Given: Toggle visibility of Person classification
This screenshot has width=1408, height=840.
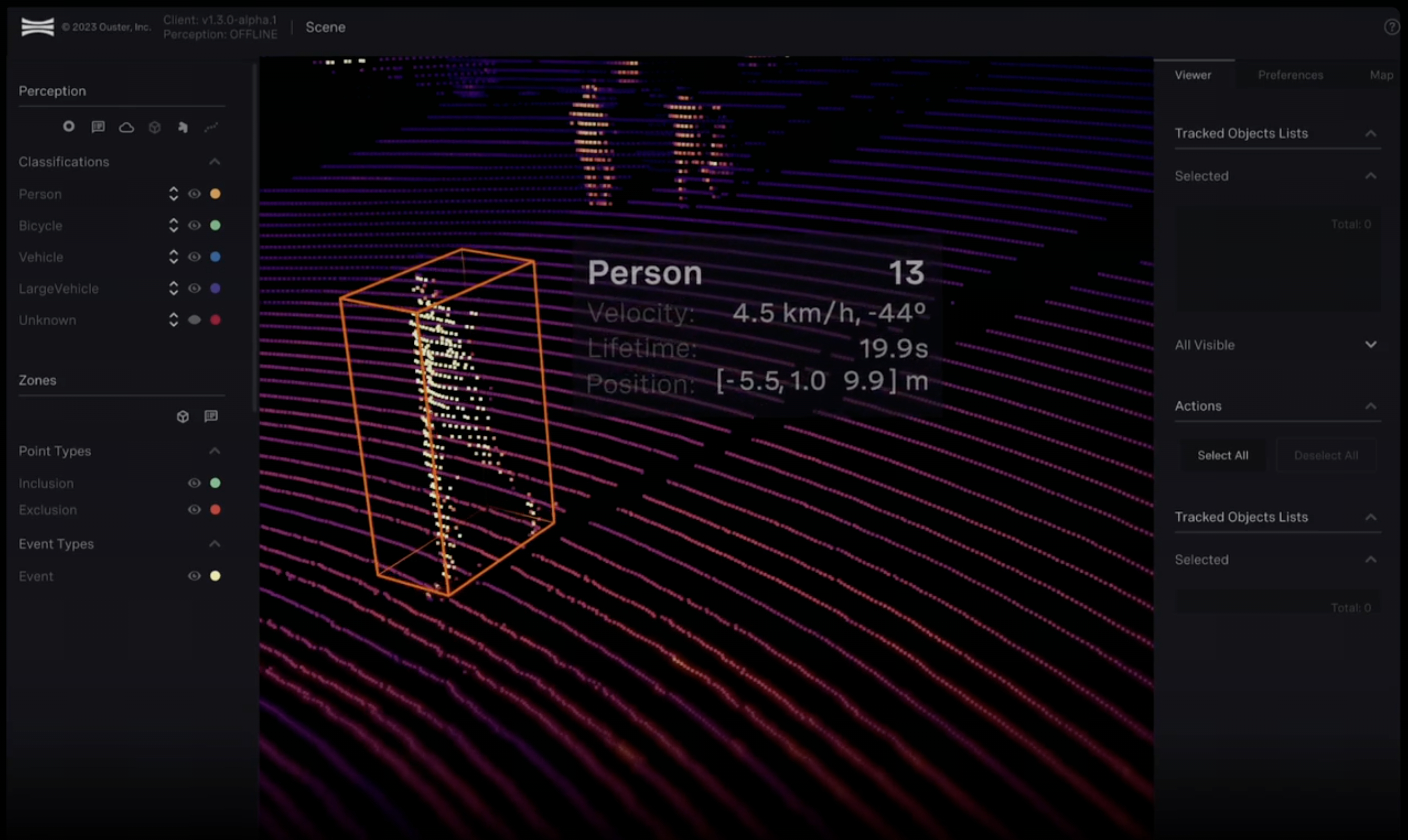Looking at the screenshot, I should [x=194, y=194].
